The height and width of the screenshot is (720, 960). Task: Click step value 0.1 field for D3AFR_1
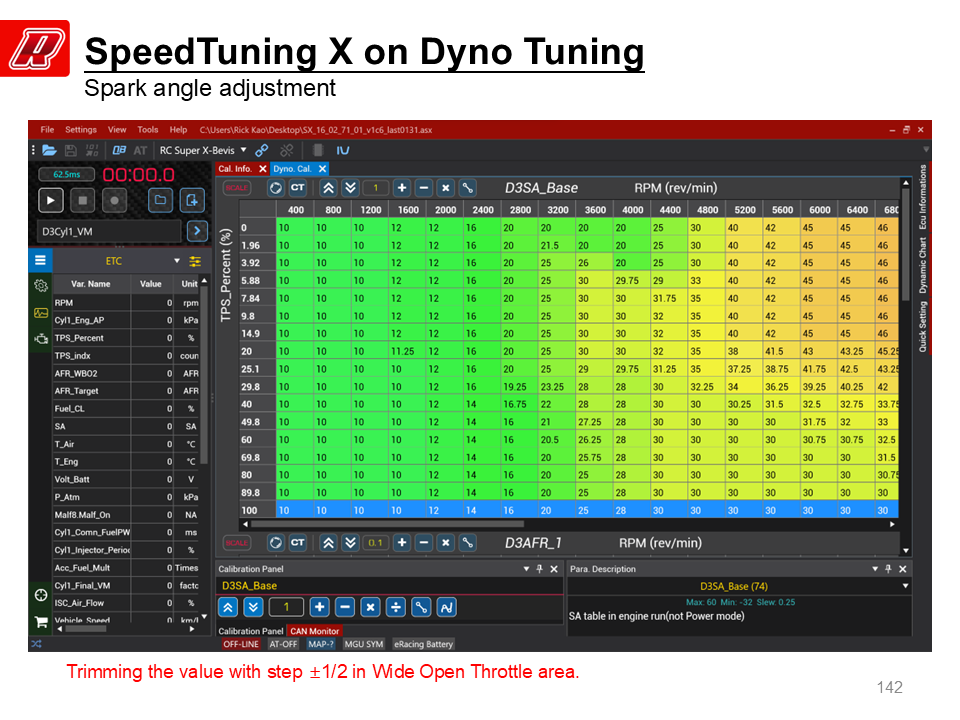click(x=375, y=542)
